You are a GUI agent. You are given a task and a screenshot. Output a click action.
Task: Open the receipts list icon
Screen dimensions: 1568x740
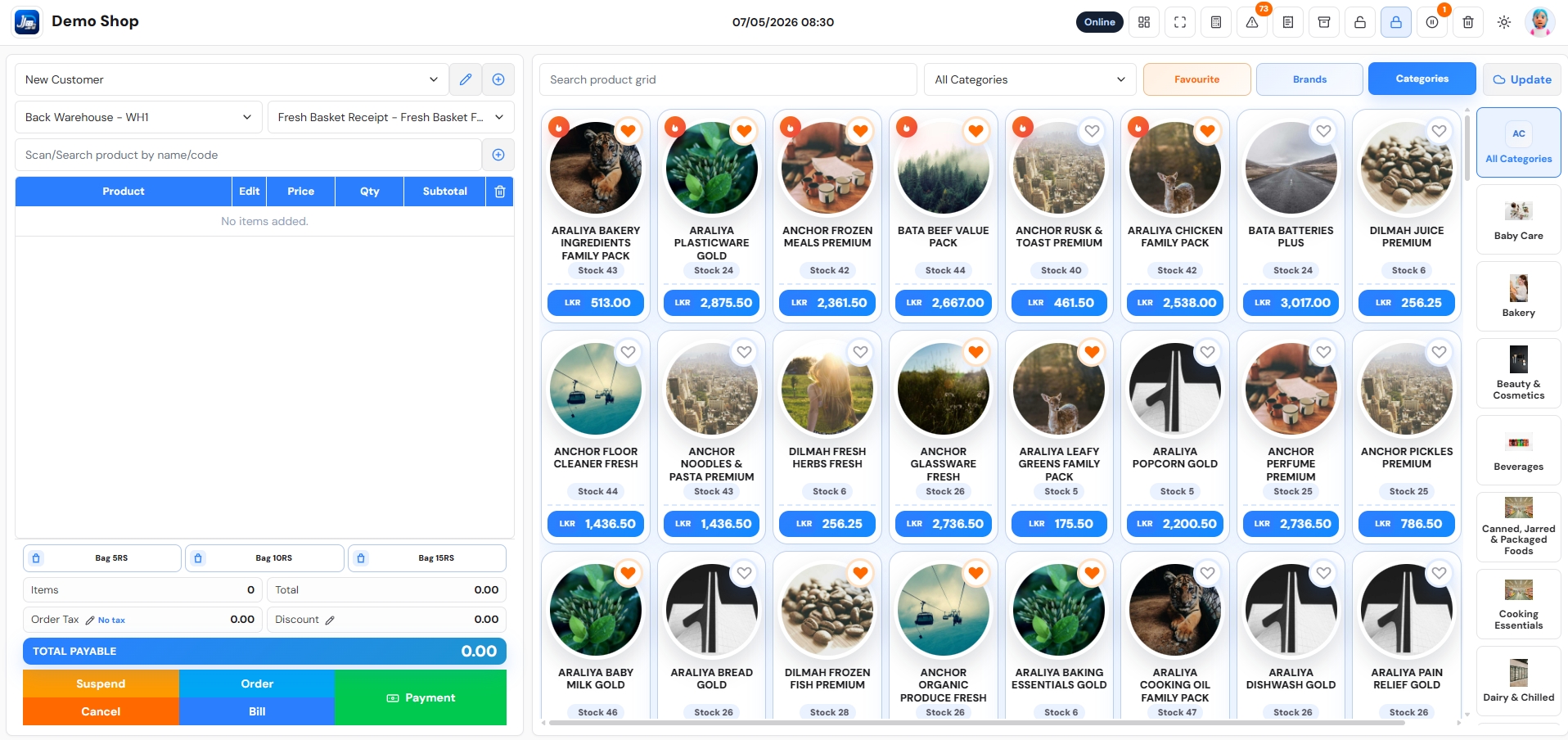(x=1288, y=22)
